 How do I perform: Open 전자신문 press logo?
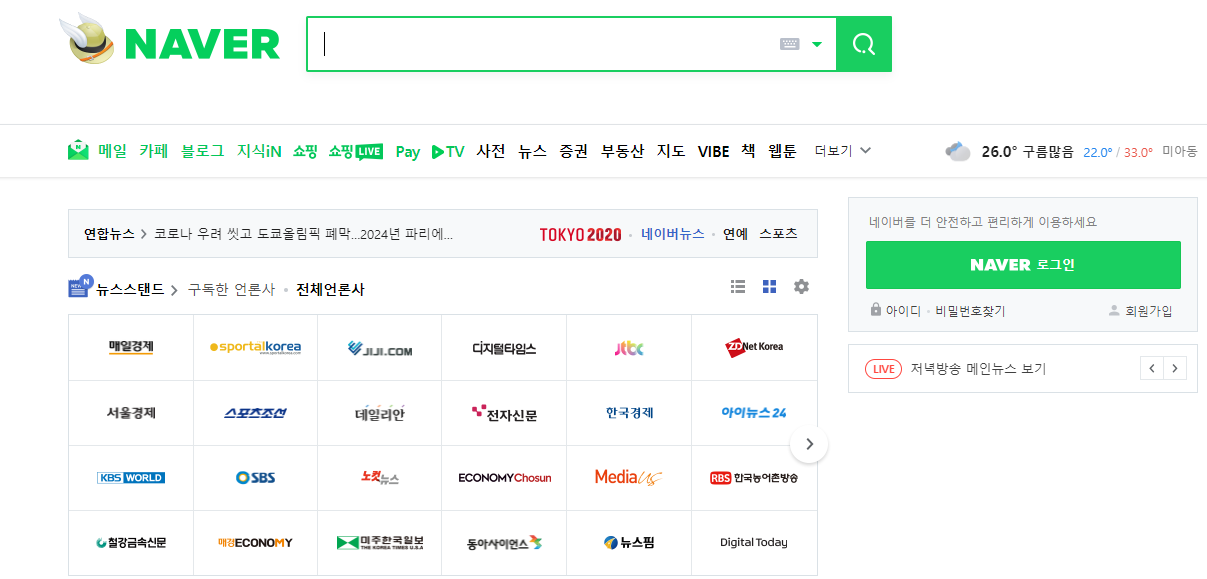click(504, 413)
